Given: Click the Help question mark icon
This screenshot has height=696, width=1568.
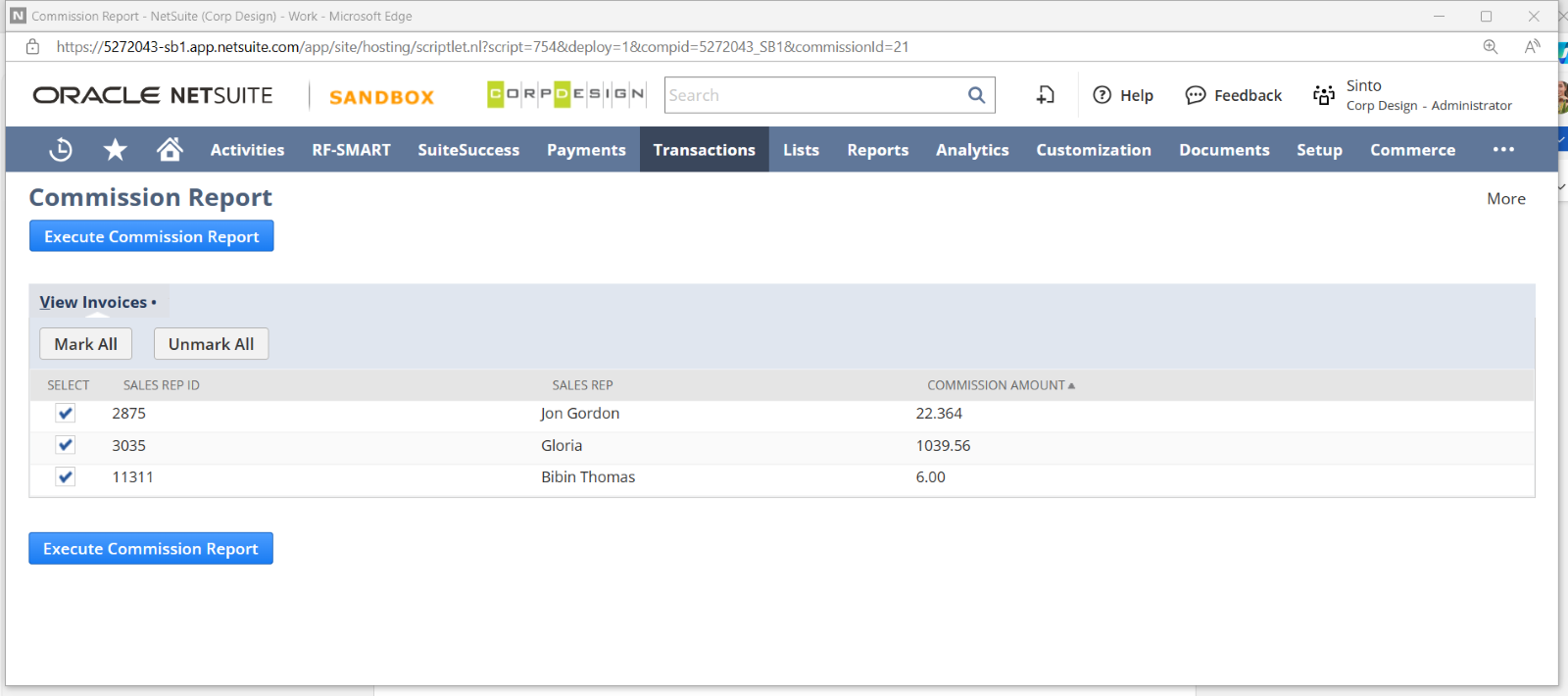Looking at the screenshot, I should click(1102, 95).
